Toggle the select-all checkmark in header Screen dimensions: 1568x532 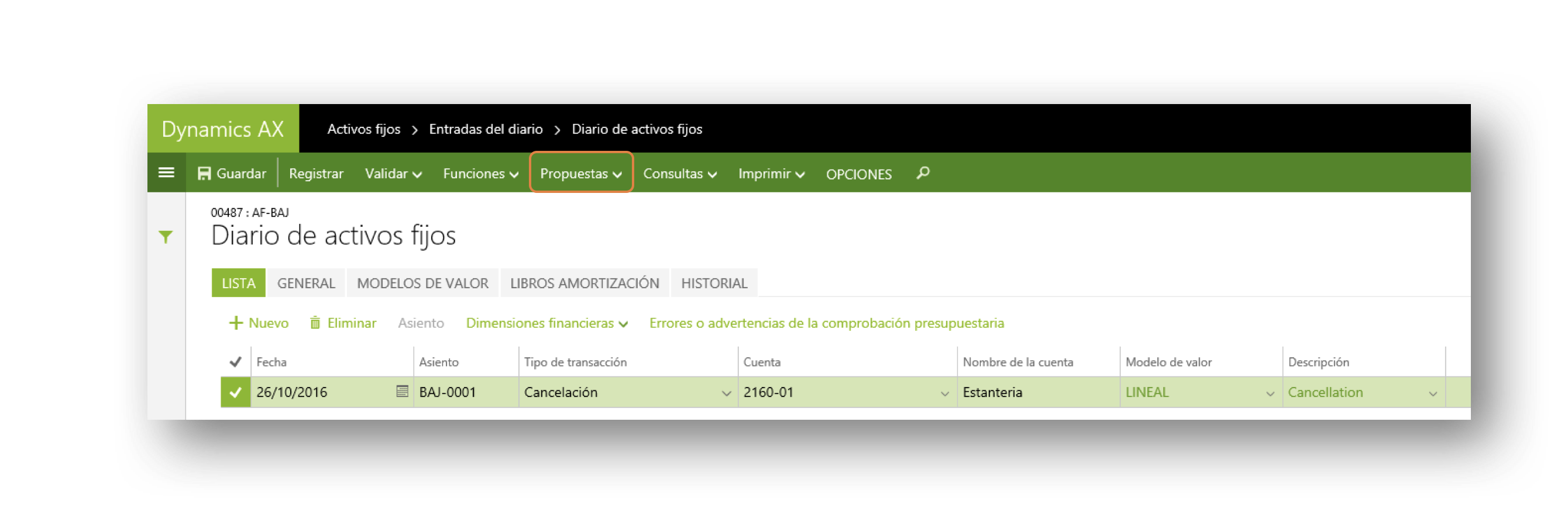pos(236,362)
